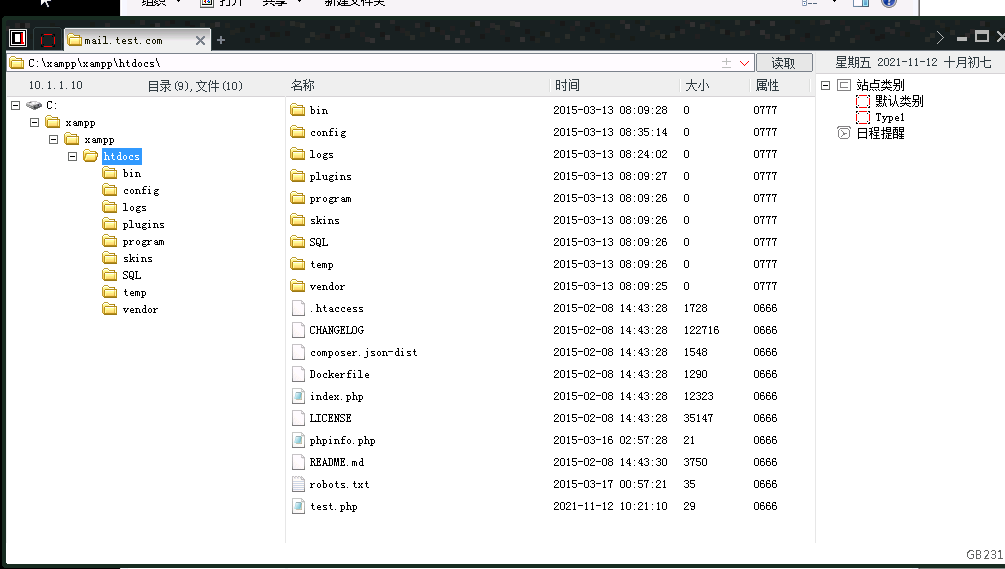1005x569 pixels.
Task: Click the IP address 10.1.1.10 label
Action: click(x=56, y=85)
